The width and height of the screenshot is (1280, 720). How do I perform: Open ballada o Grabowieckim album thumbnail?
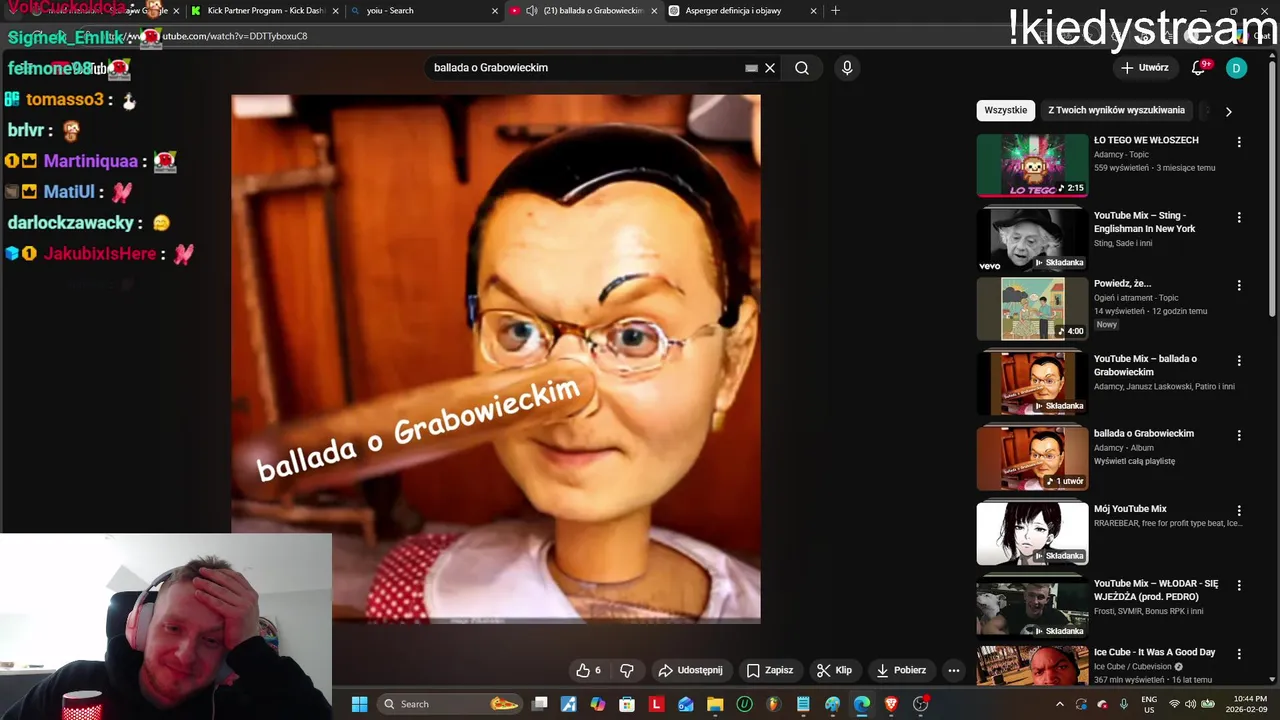1032,458
